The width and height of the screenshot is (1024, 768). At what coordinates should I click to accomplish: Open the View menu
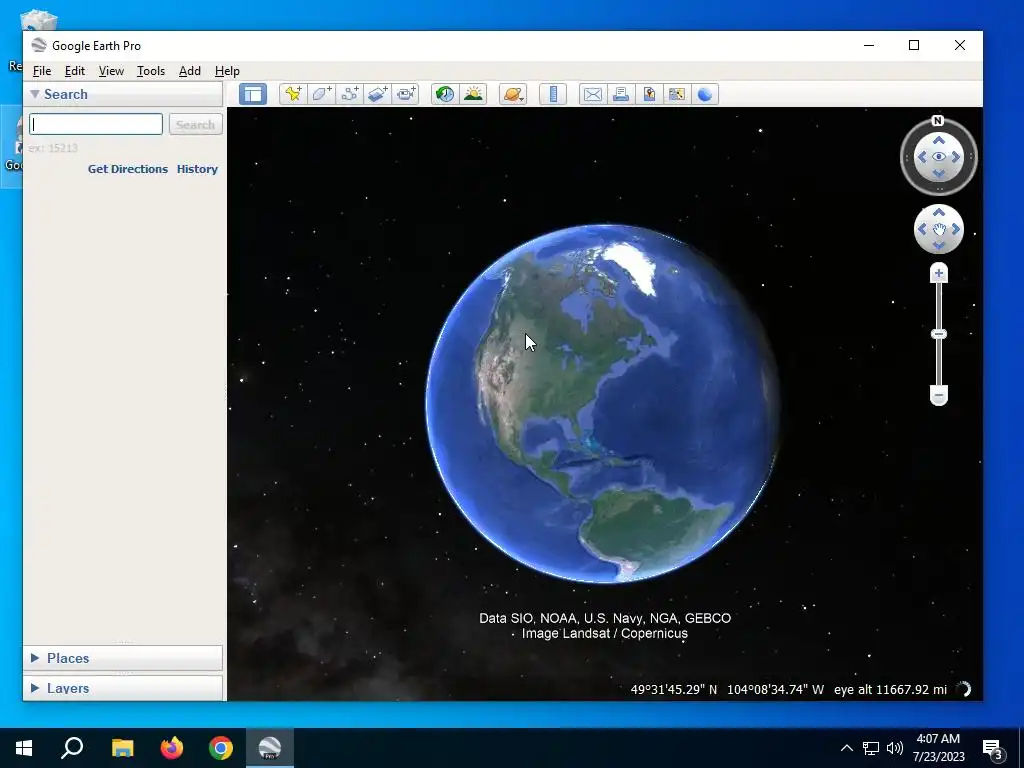tap(111, 71)
